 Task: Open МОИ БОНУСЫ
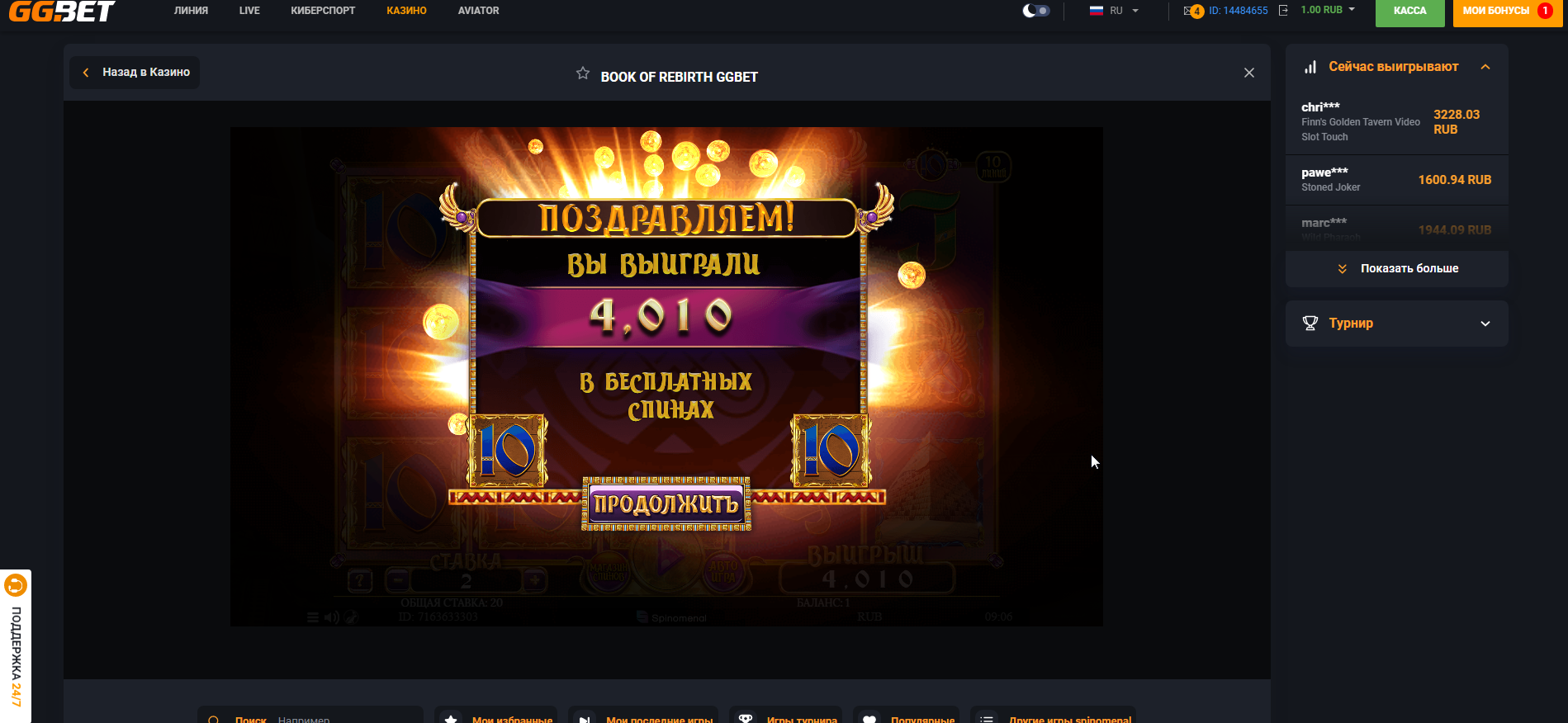[x=1508, y=12]
